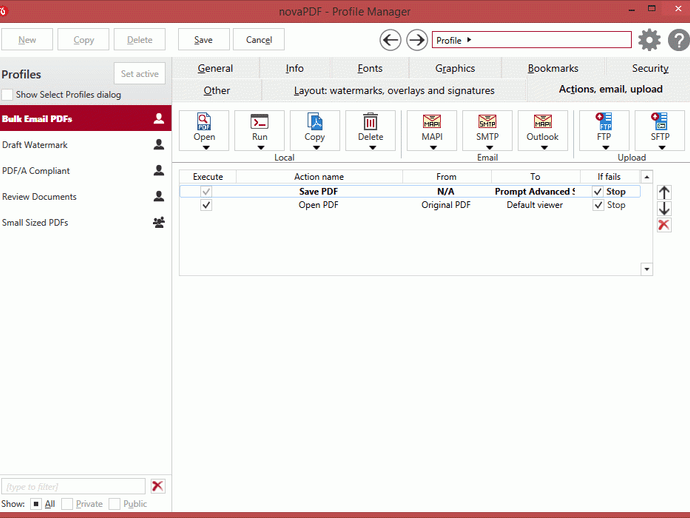
Task: Click the Open PDF action icon
Action: tap(204, 121)
